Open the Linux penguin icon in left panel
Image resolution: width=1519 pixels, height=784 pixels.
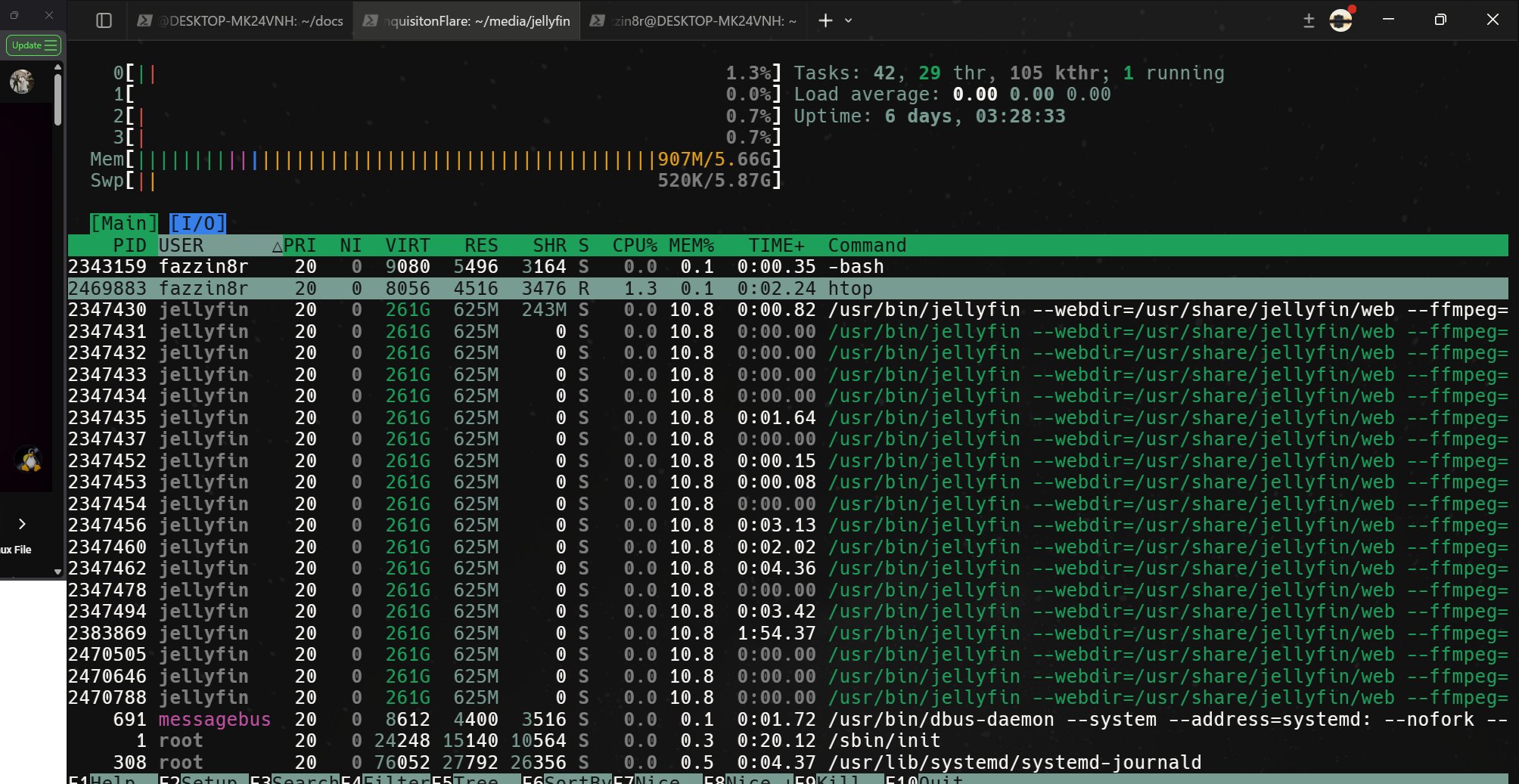point(30,459)
